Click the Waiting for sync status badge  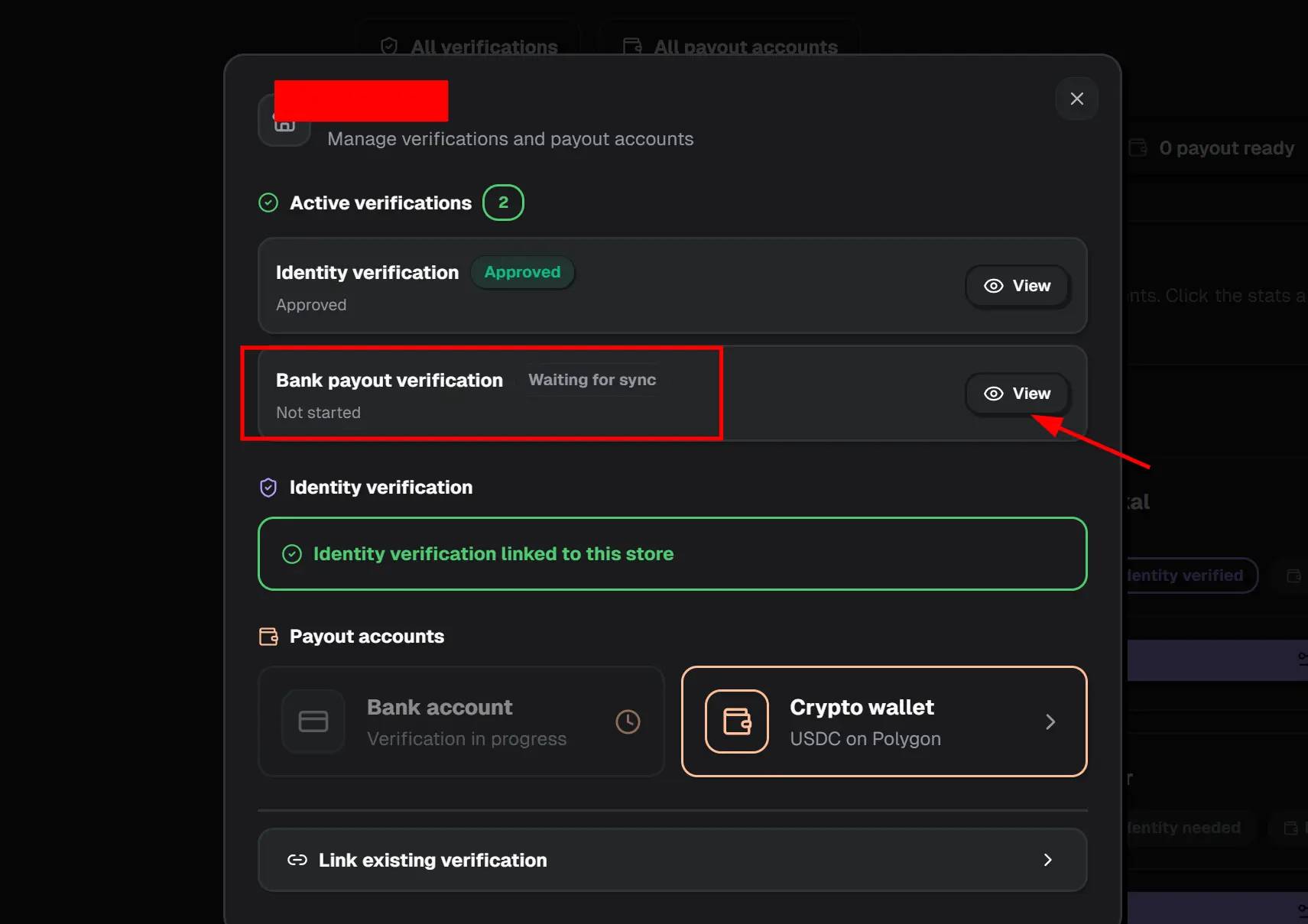(592, 380)
